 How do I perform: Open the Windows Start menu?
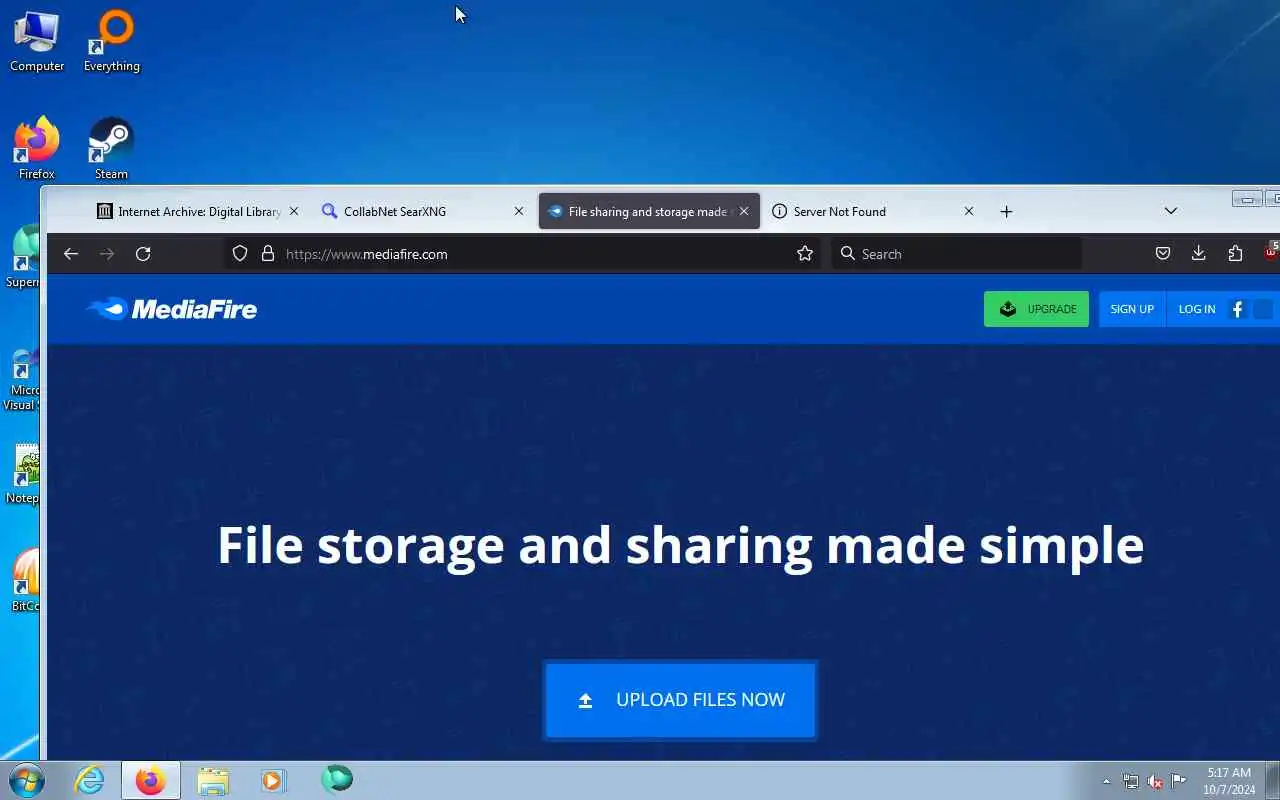tap(26, 780)
